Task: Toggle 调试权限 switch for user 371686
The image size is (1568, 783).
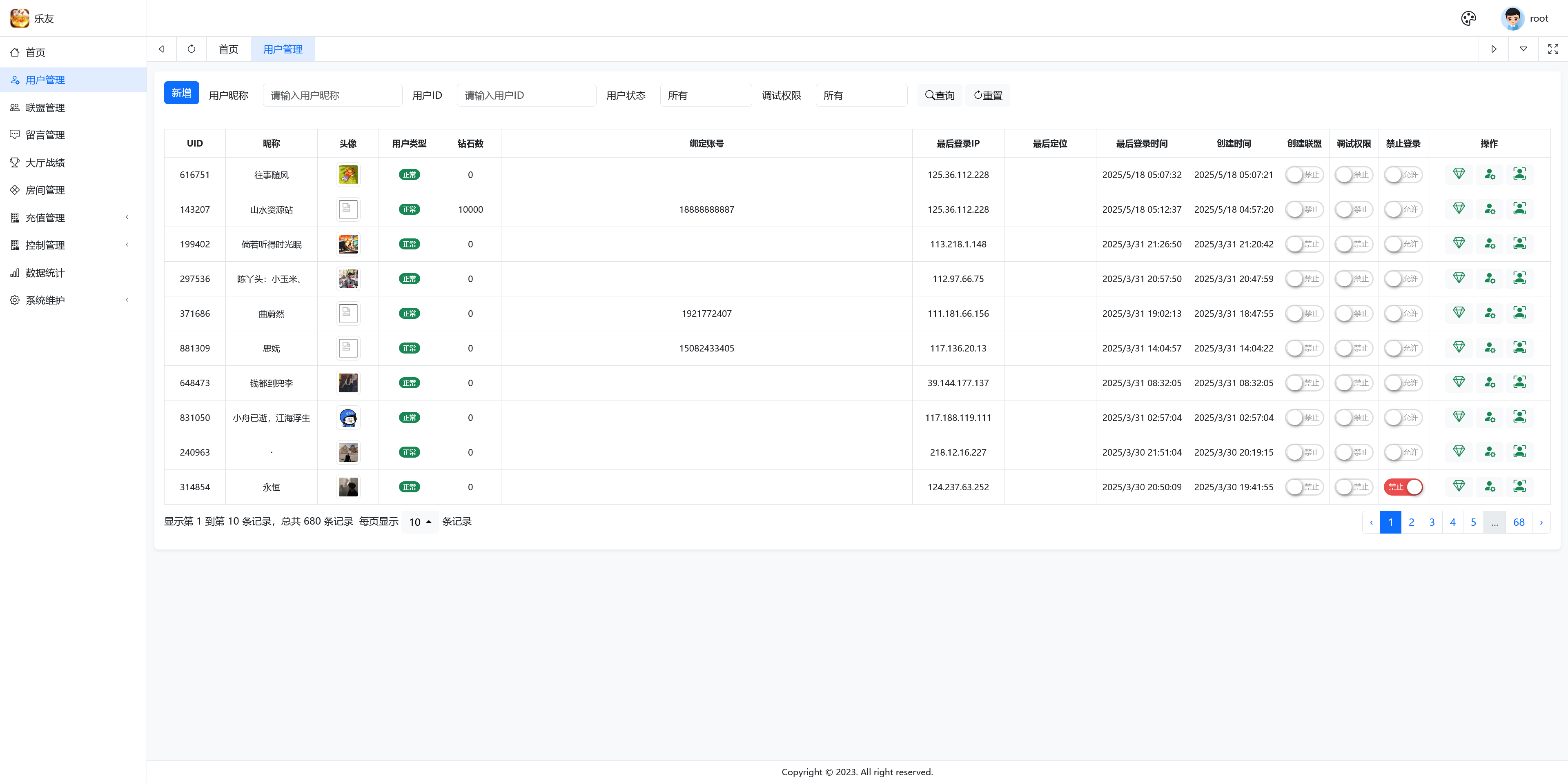Action: tap(1353, 313)
